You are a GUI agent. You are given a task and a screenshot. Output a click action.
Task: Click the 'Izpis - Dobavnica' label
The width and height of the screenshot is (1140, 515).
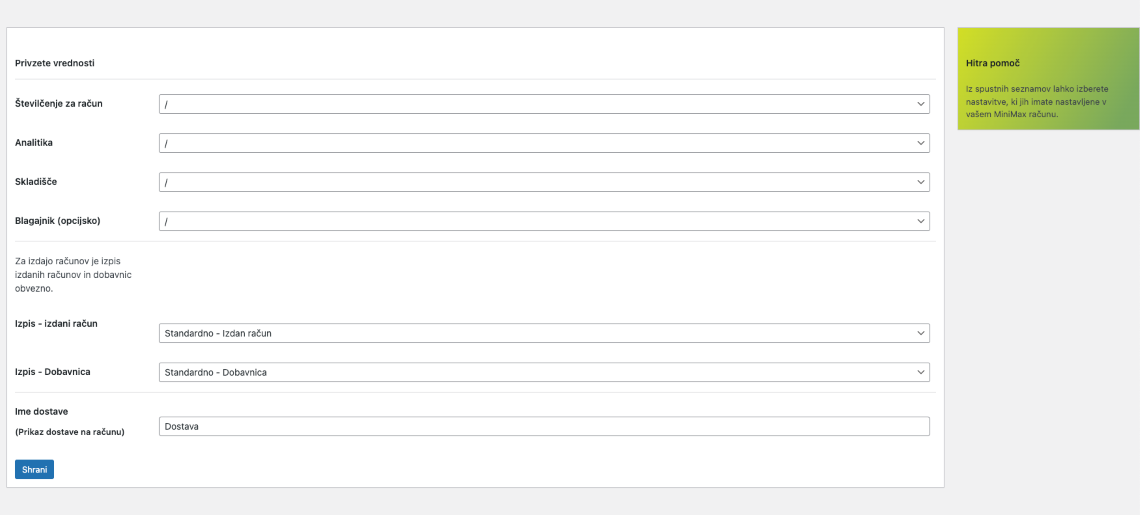click(53, 372)
